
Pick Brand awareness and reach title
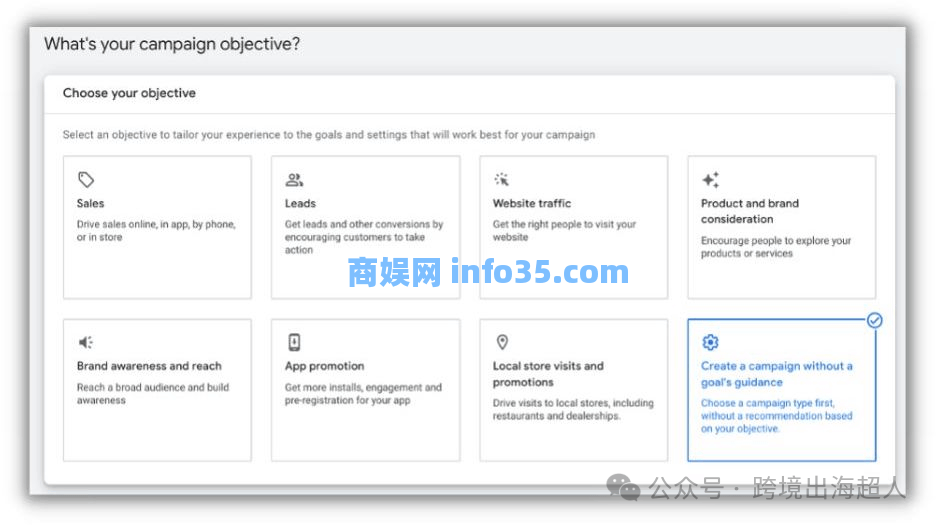click(x=149, y=366)
